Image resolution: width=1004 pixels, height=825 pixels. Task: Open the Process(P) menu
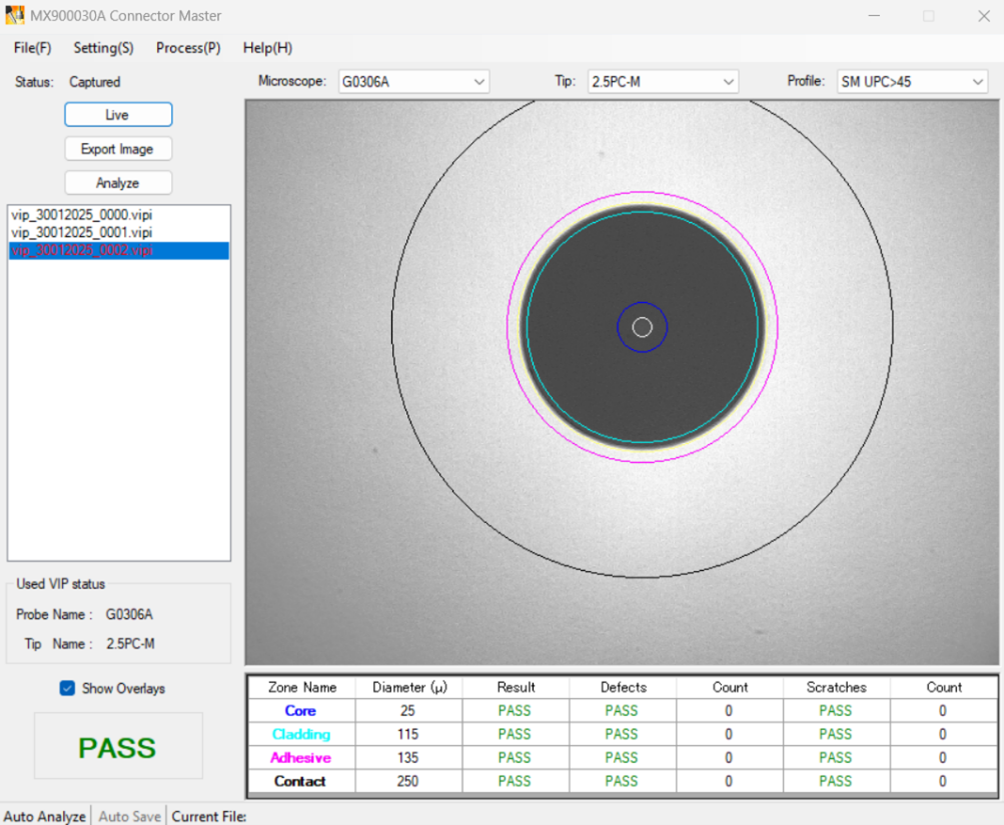(x=188, y=48)
